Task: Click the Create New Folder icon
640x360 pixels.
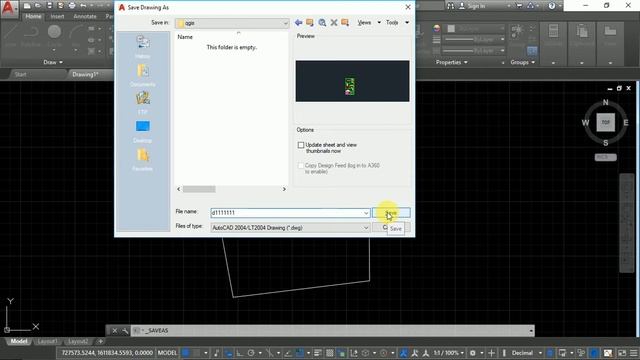Action: pos(345,22)
